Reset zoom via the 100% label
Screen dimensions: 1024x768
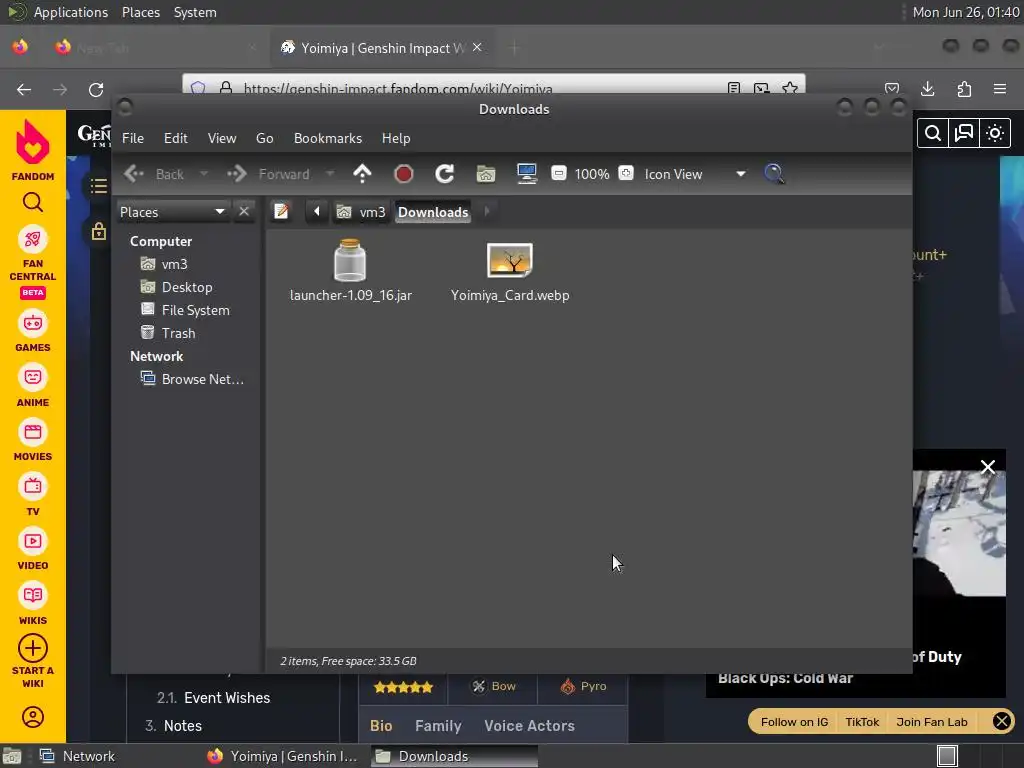pos(592,174)
